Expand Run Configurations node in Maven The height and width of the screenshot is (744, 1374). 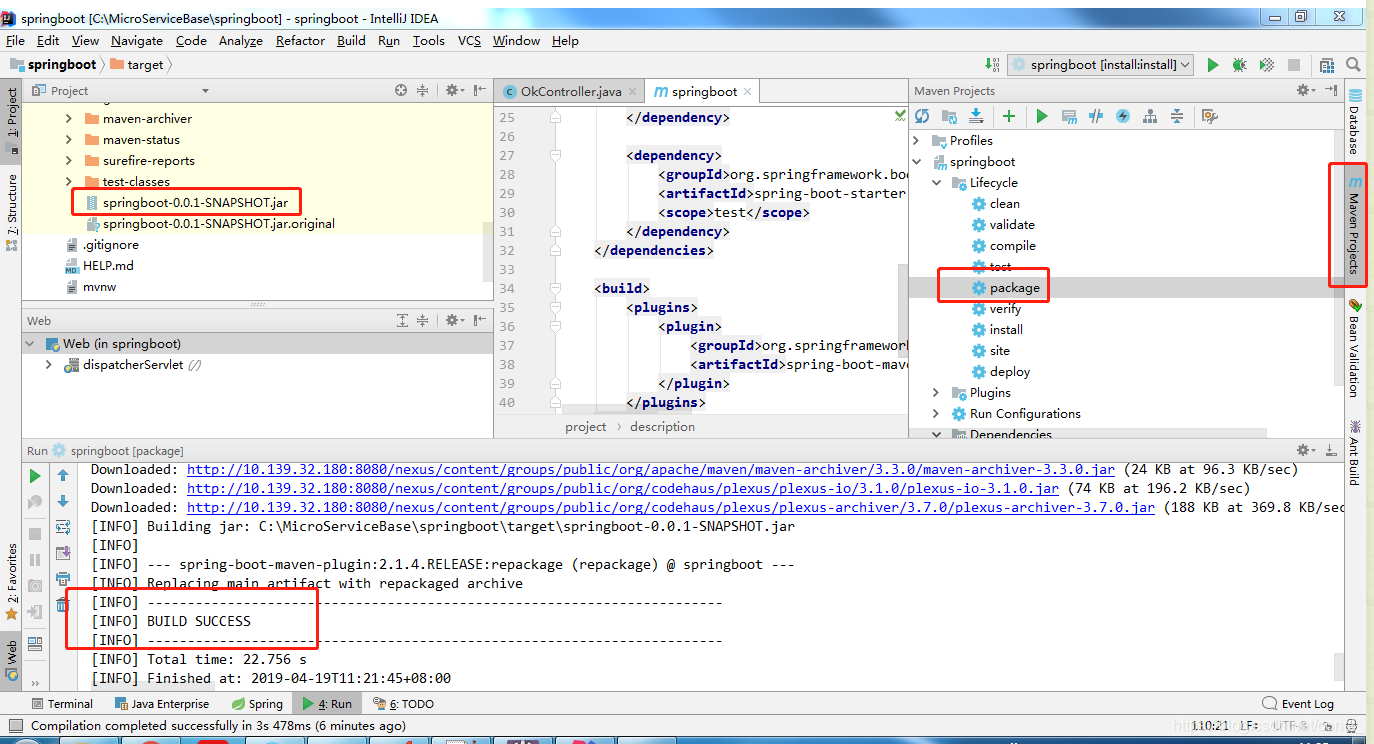pos(936,413)
